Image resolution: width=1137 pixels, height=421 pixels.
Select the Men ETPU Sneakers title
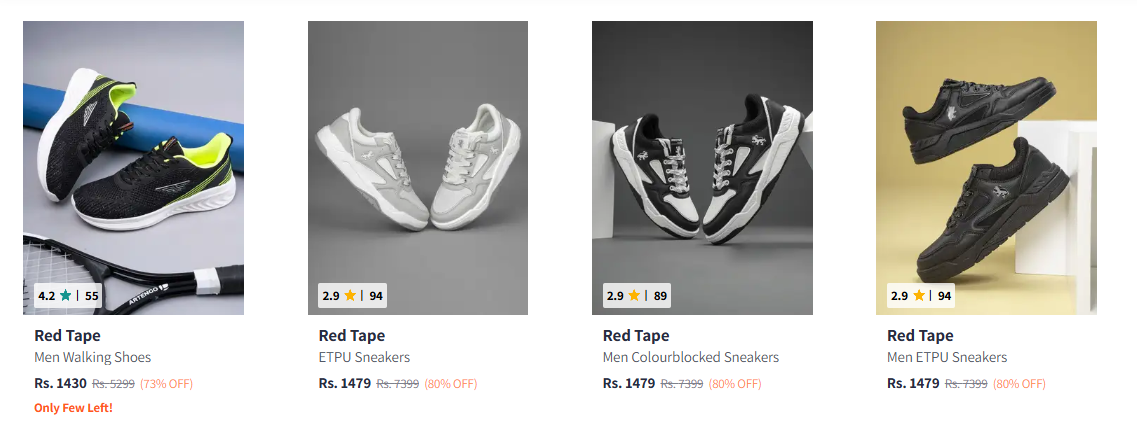click(x=946, y=357)
